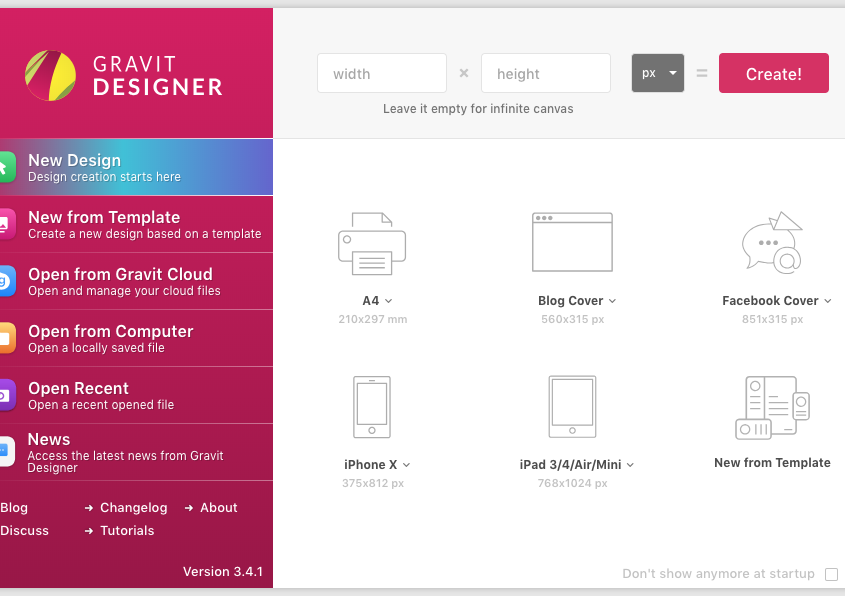845x596 pixels.
Task: Select New Design menu entry
Action: pos(136,167)
